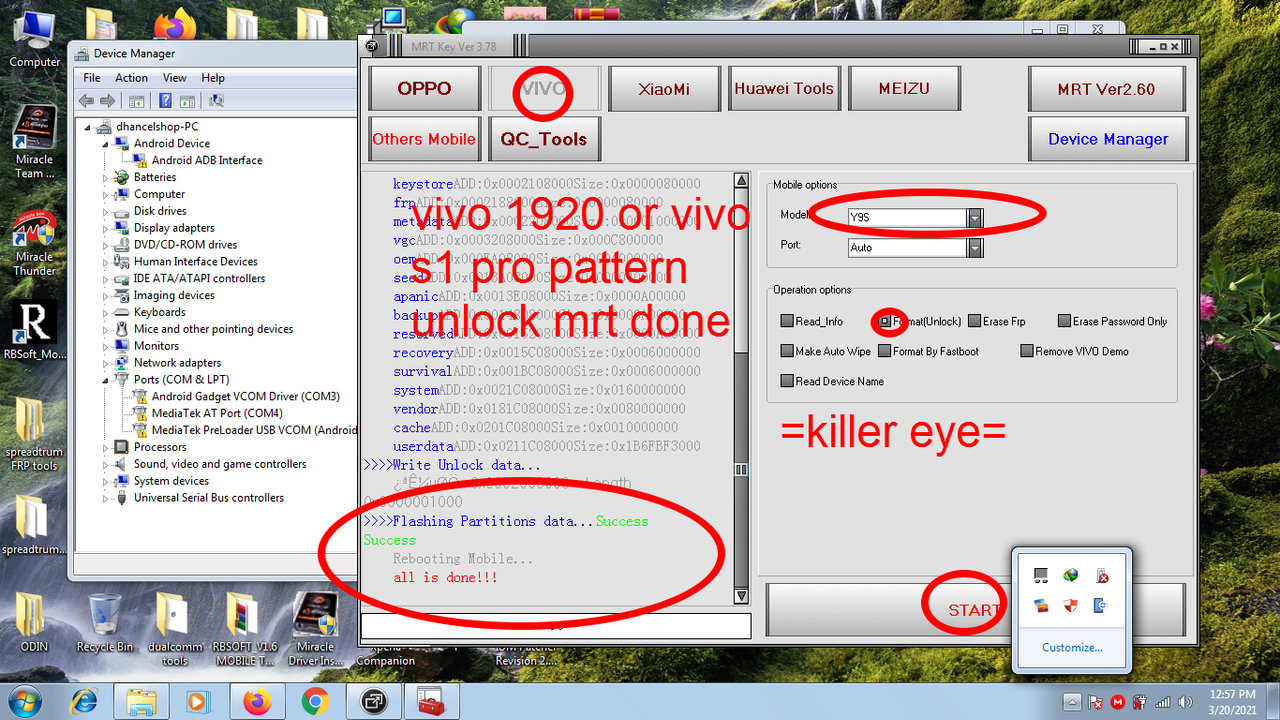Open Help via the question mark toolbar icon
The width and height of the screenshot is (1280, 720).
[166, 100]
